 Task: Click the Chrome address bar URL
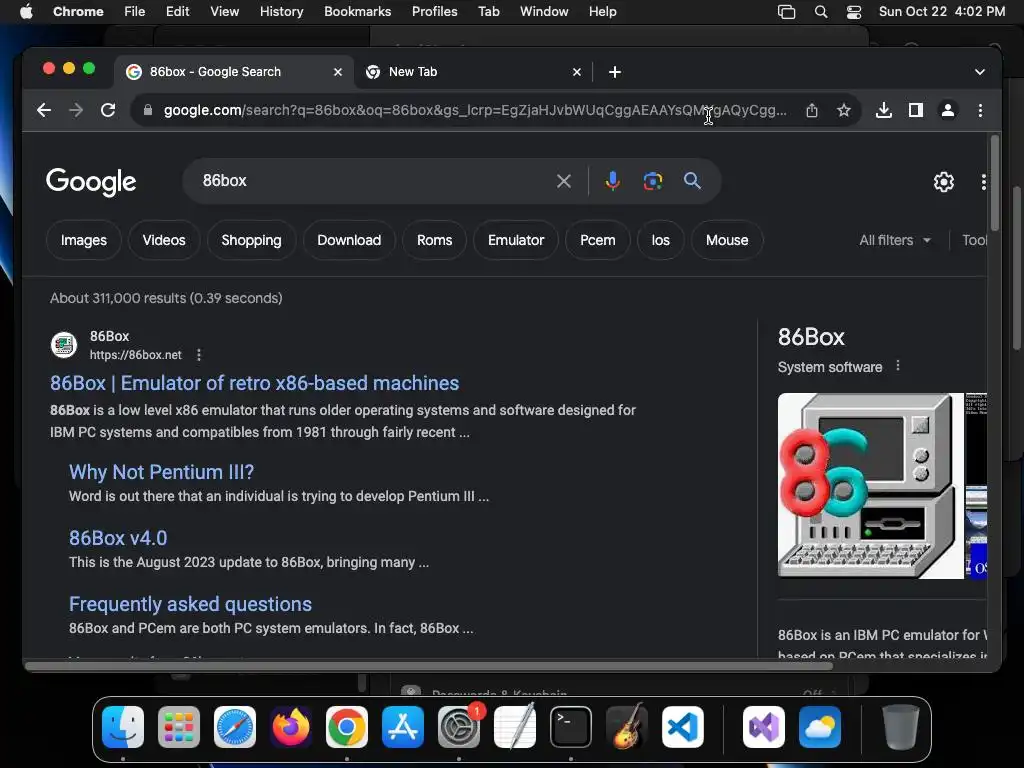pos(475,110)
